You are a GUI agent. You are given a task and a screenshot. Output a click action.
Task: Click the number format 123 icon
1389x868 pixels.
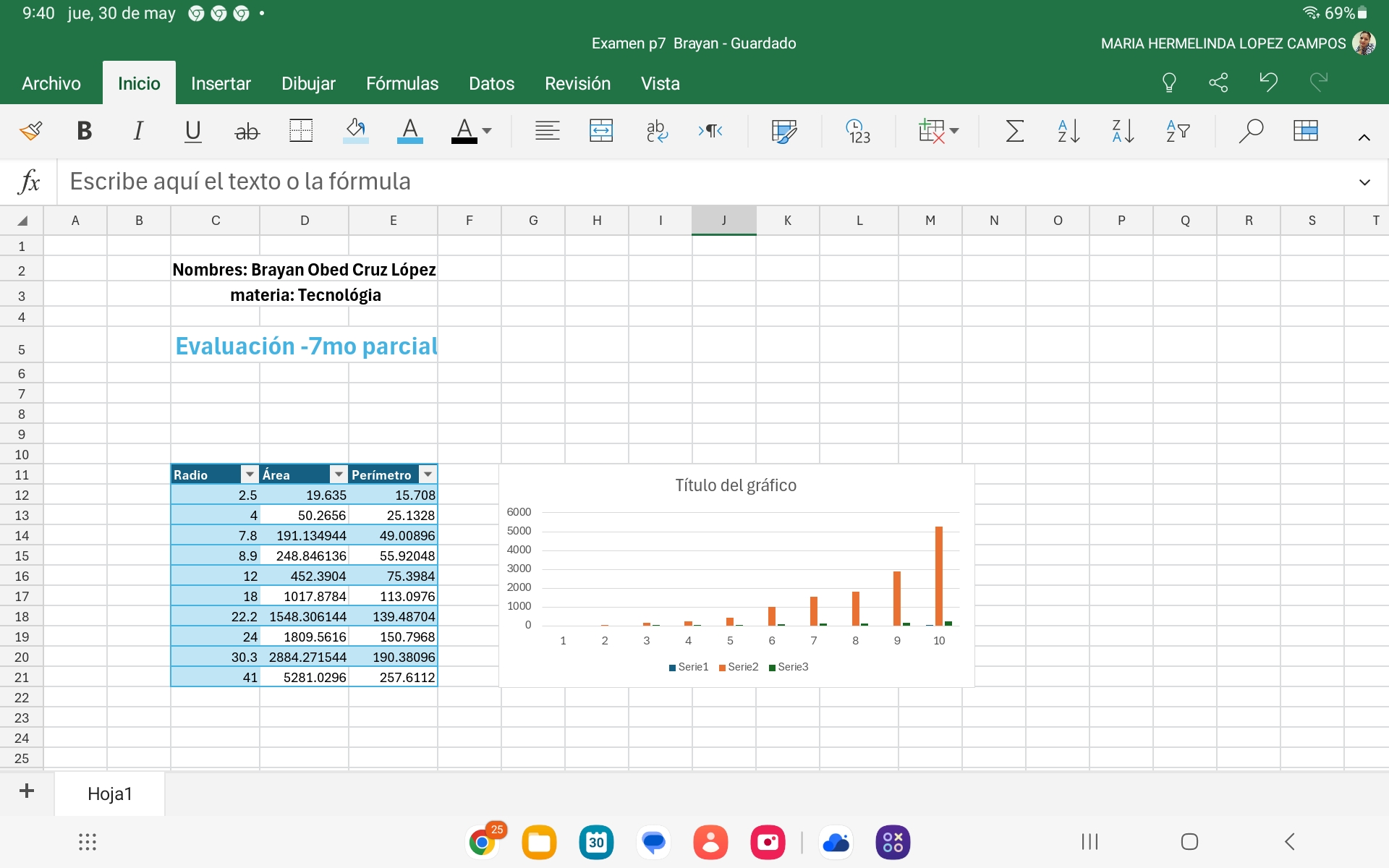coord(858,131)
